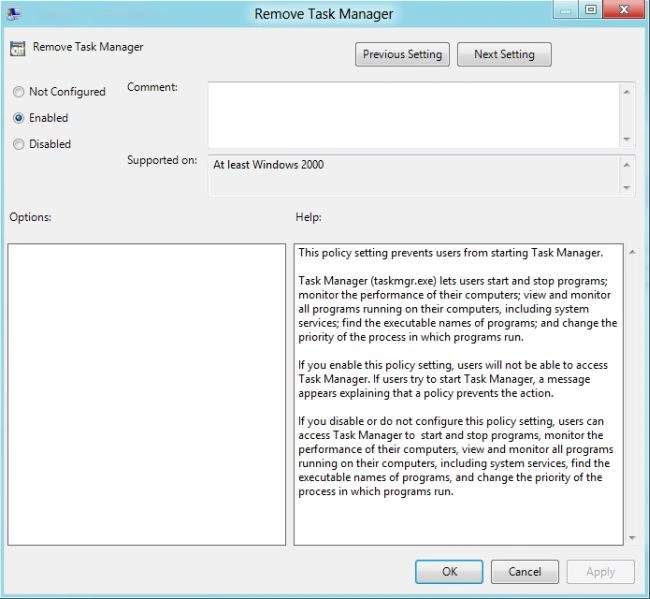Viewport: 650px width, 599px height.
Task: Click the Cancel button
Action: tap(525, 572)
